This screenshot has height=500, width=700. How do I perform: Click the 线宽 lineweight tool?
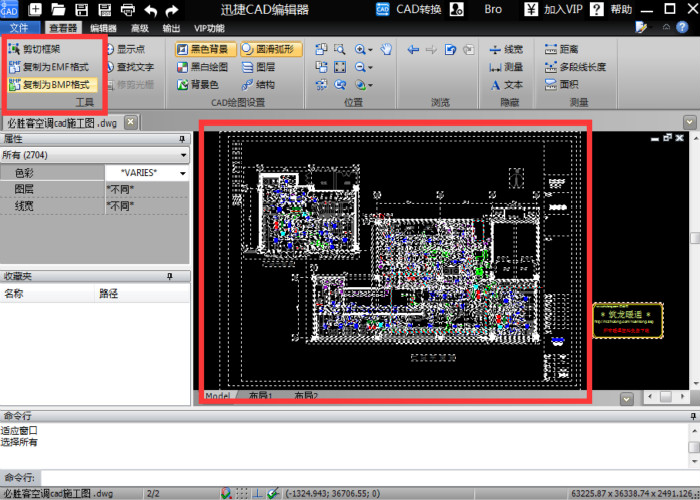506,49
